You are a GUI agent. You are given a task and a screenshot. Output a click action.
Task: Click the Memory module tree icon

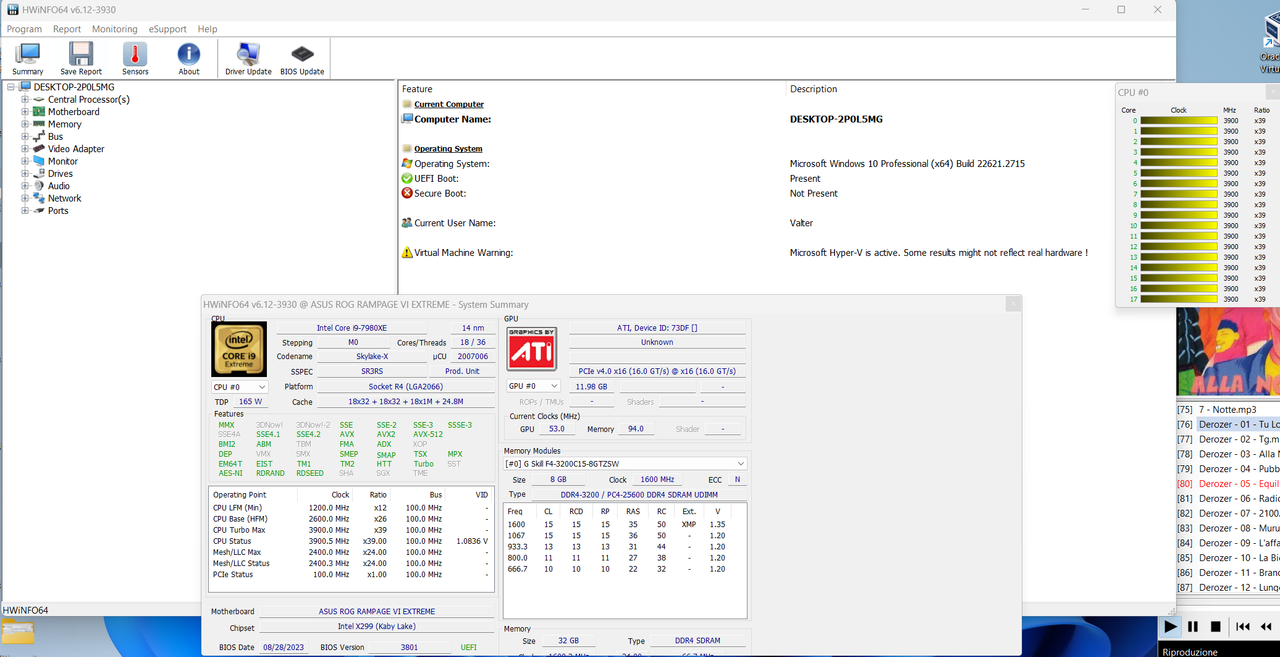pyautogui.click(x=39, y=124)
